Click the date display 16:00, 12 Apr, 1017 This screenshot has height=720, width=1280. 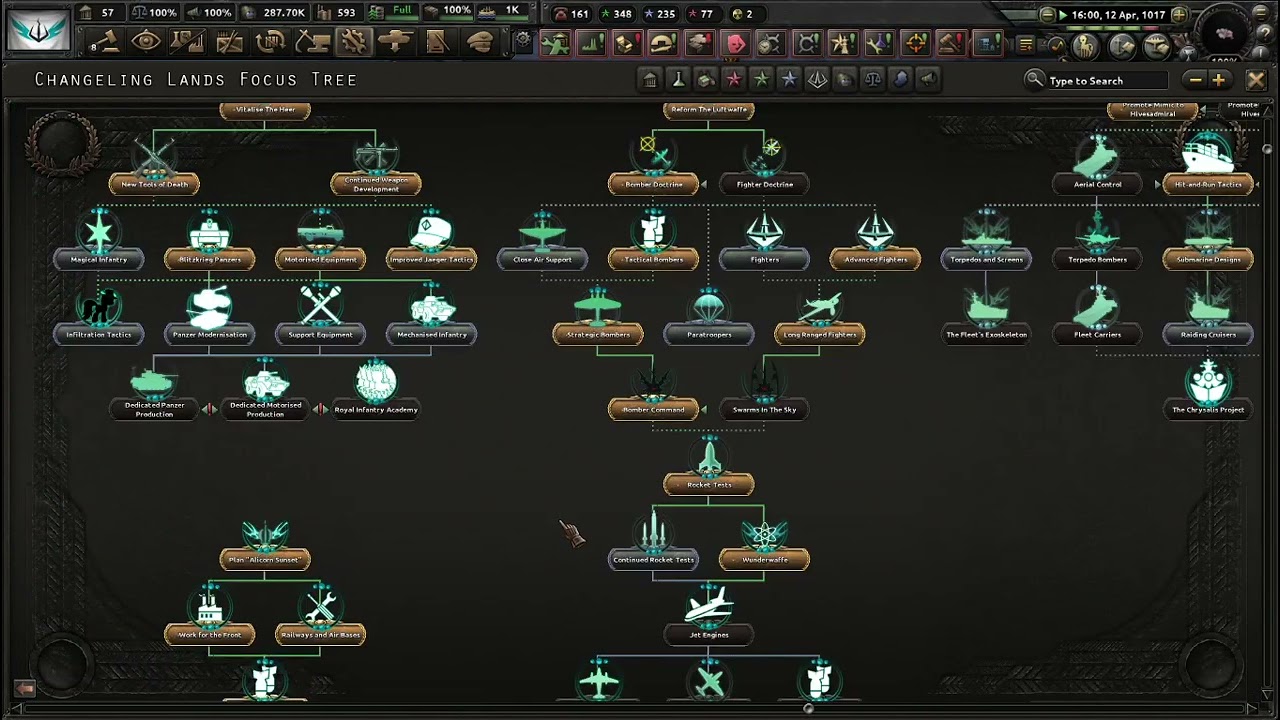click(x=1118, y=15)
